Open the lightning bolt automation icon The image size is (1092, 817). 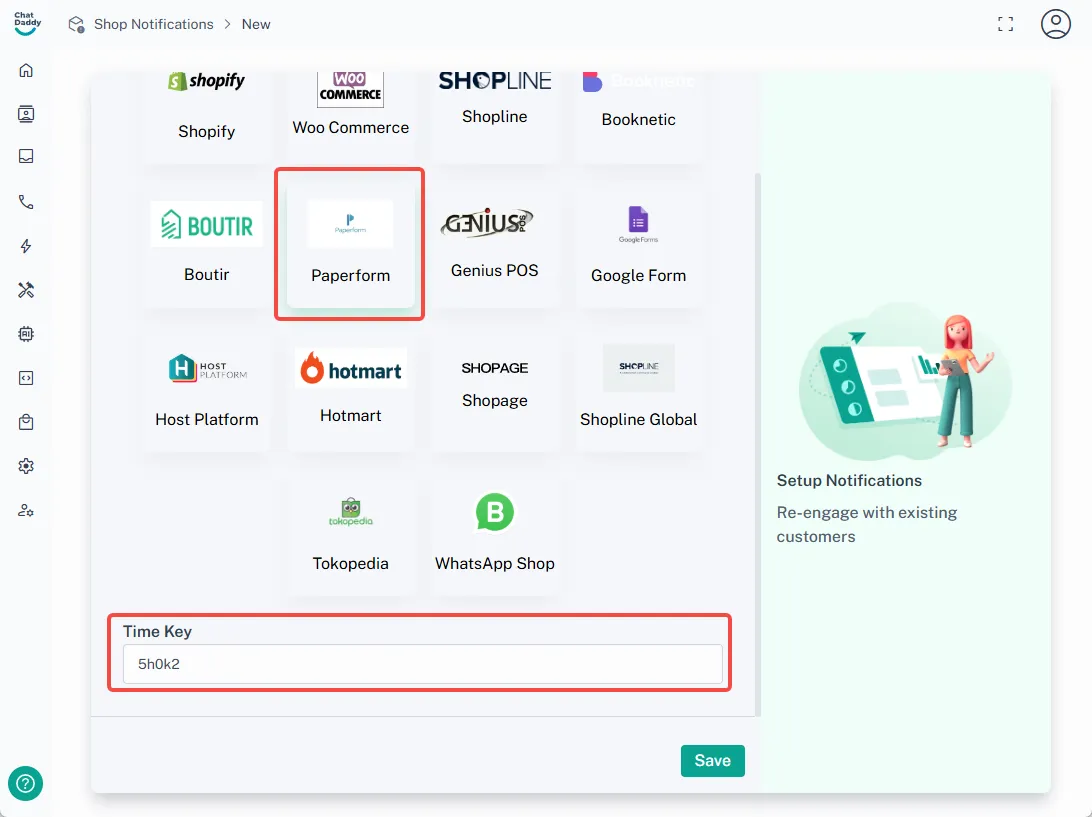coord(26,246)
